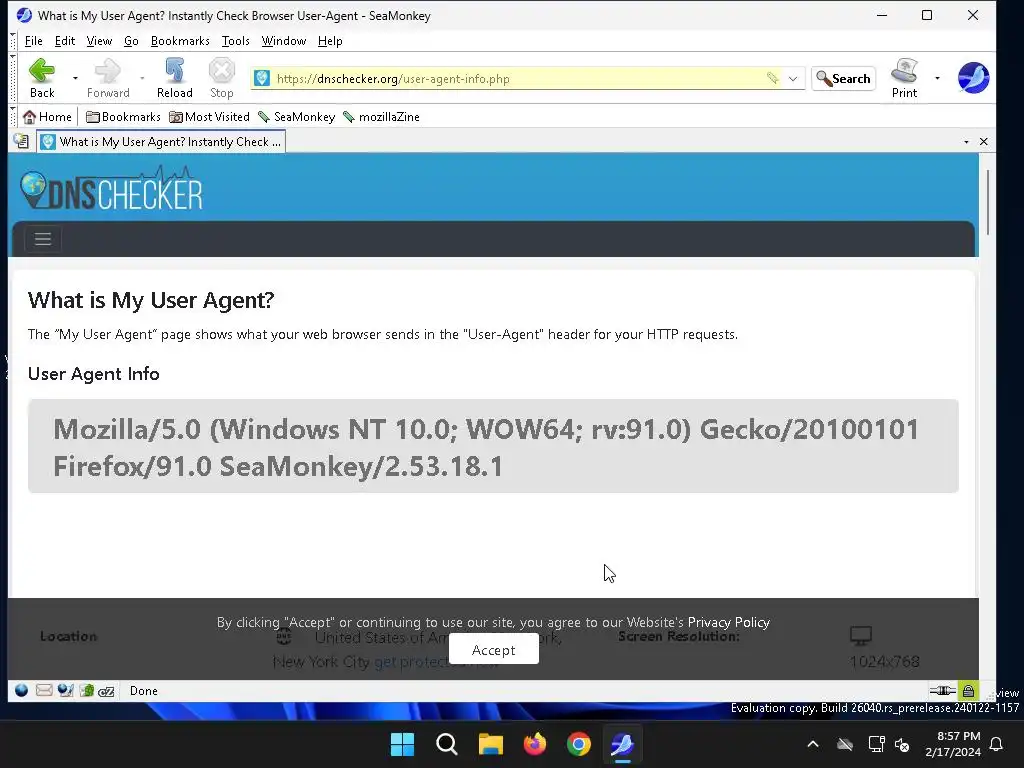Show hidden system tray icons chevron
This screenshot has width=1024, height=768.
point(813,744)
